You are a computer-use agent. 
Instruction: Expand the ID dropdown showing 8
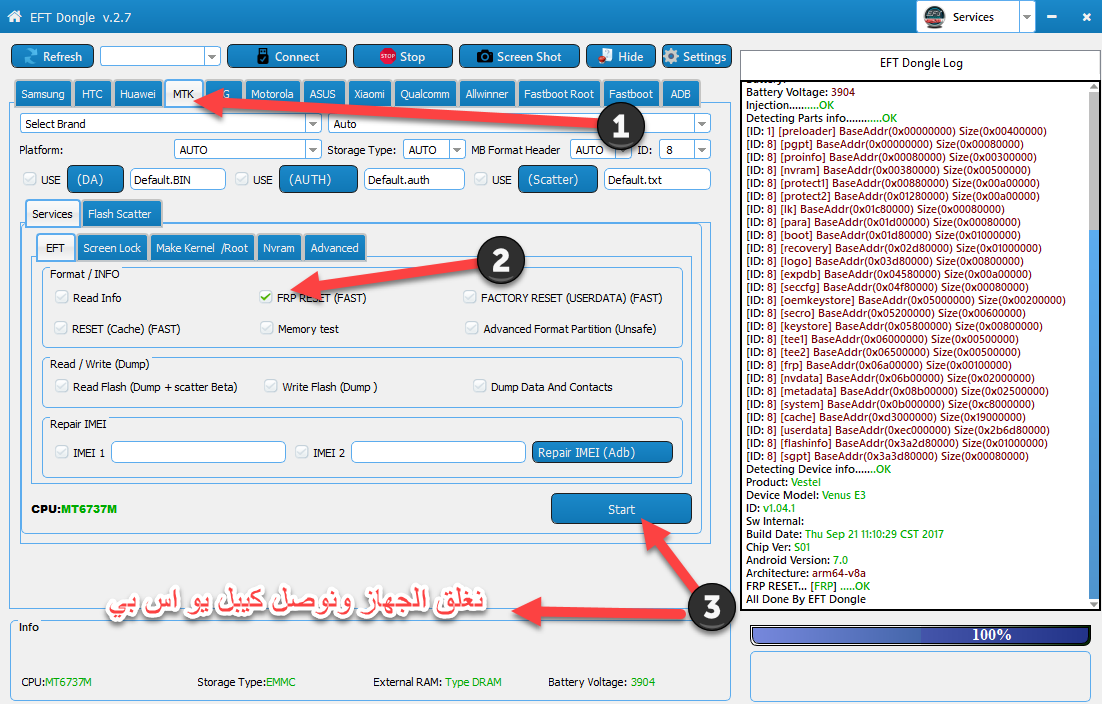click(x=701, y=150)
